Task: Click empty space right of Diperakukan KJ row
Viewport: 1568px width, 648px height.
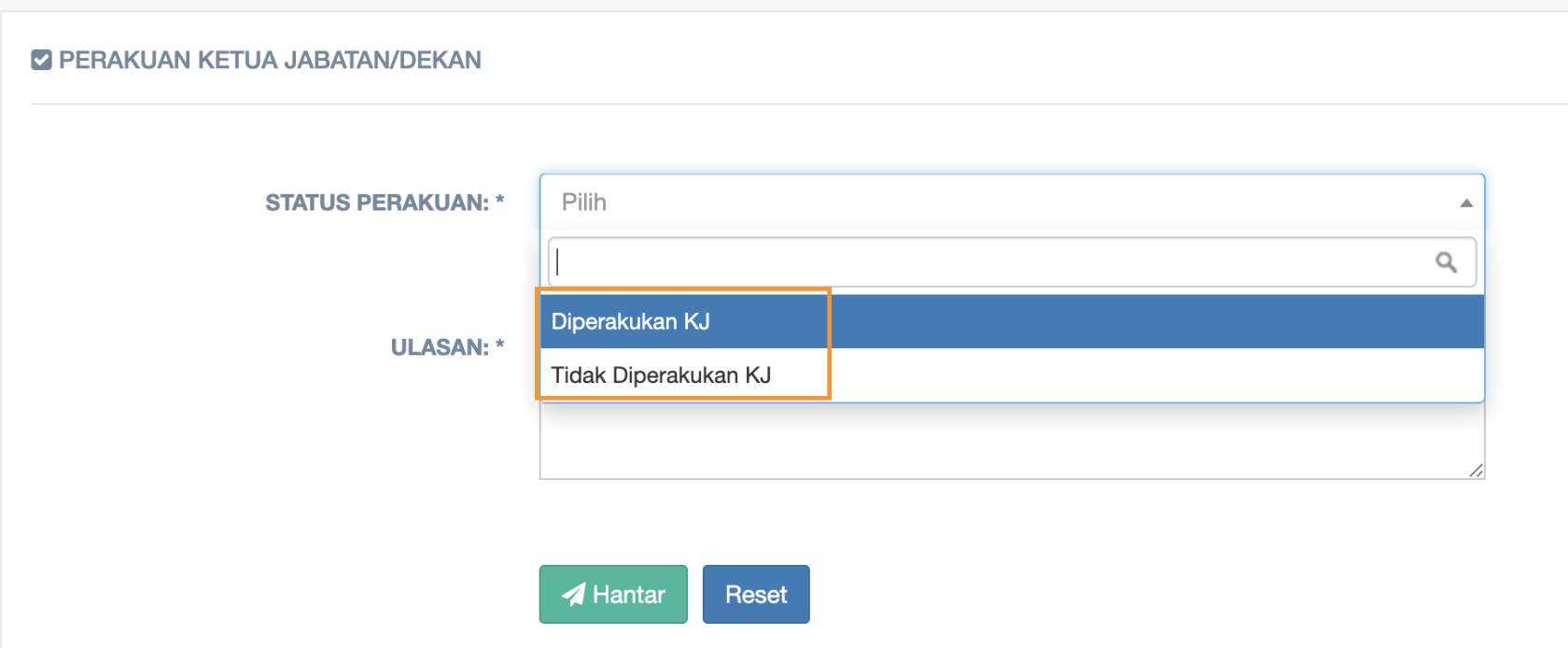Action: tap(1157, 321)
